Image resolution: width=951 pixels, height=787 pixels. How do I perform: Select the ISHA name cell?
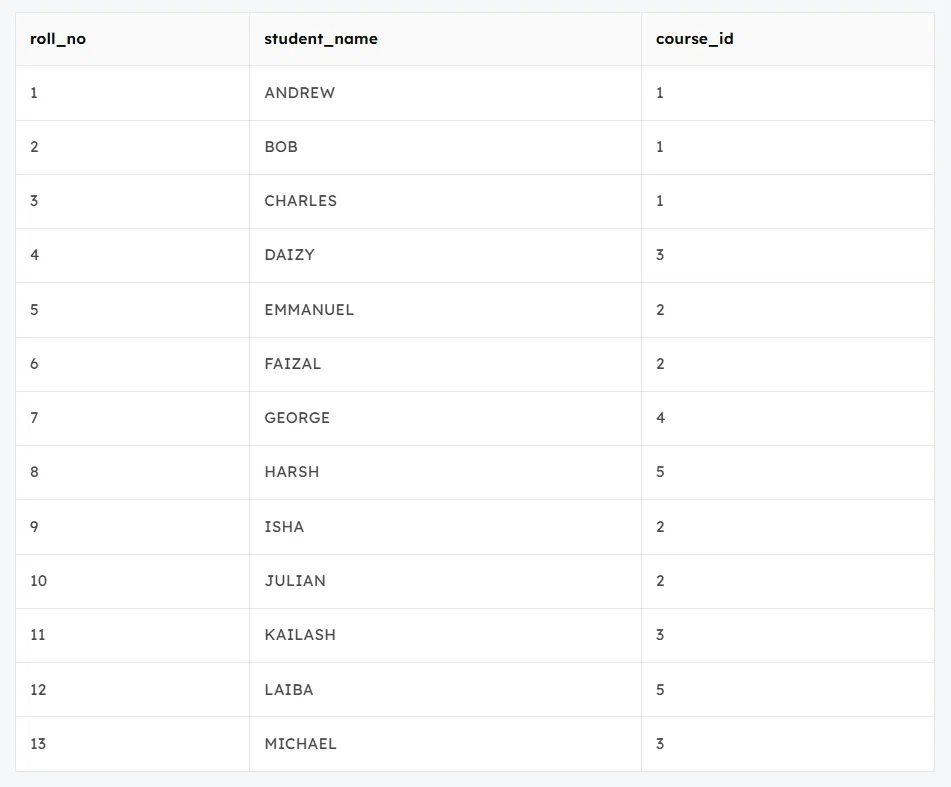point(284,527)
